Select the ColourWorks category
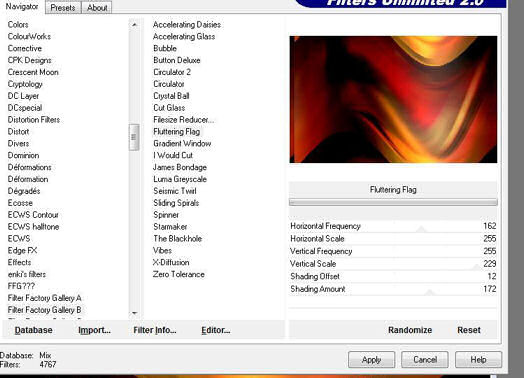 click(29, 36)
